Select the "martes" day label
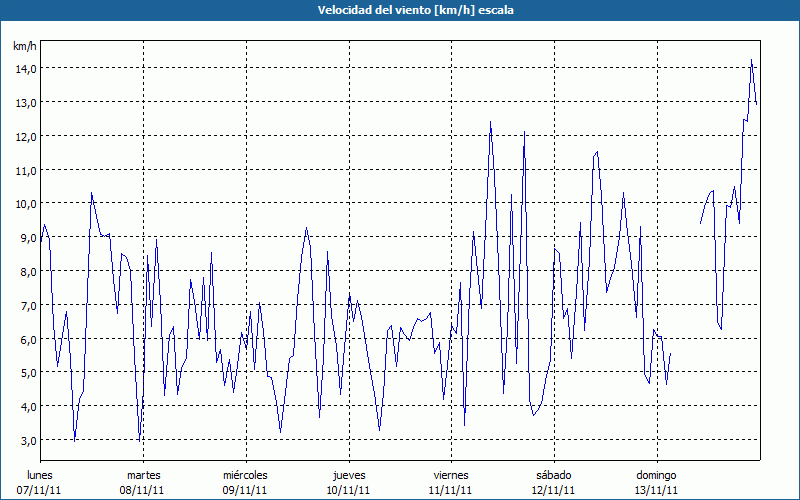This screenshot has width=800, height=500. pos(143,475)
